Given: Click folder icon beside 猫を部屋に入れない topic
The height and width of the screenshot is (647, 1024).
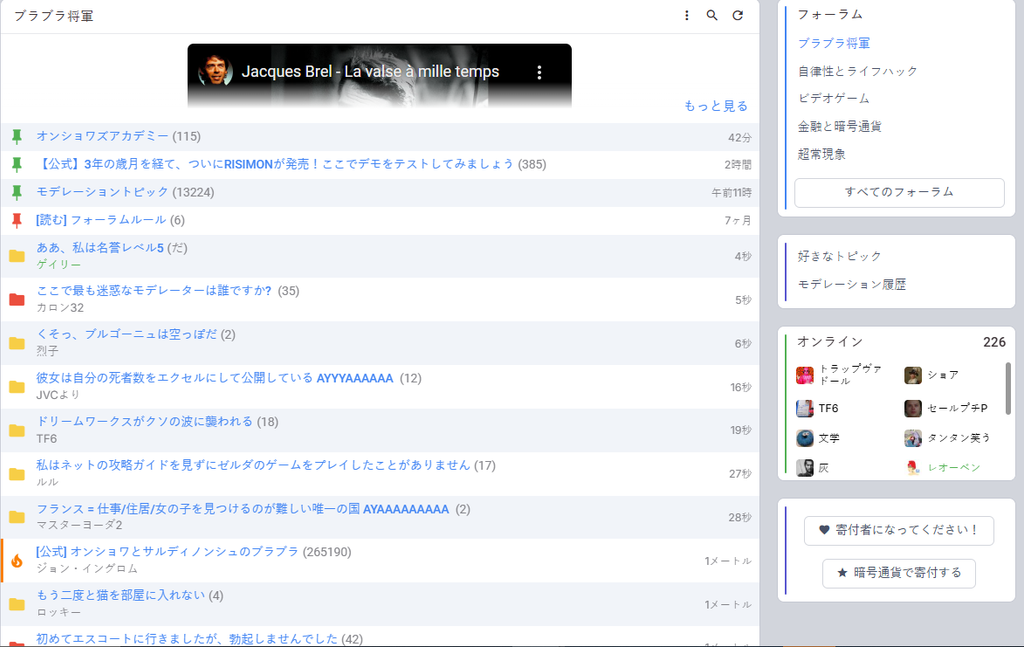Looking at the screenshot, I should click(x=17, y=605).
